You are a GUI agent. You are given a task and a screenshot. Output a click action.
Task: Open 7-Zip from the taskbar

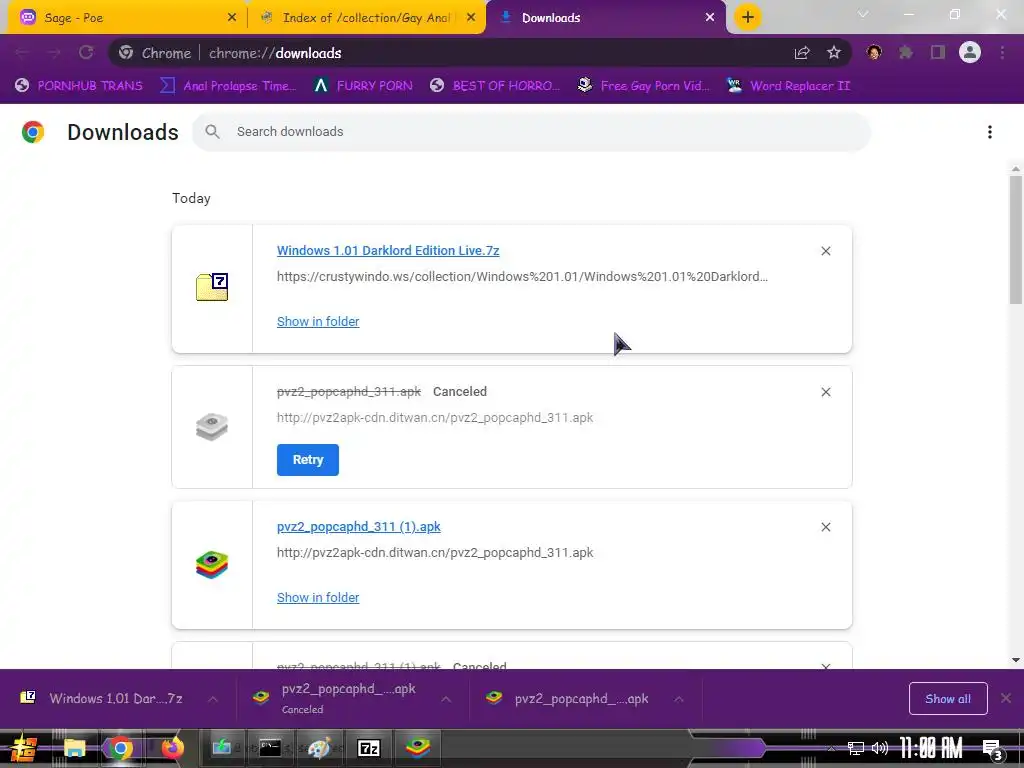coord(369,748)
